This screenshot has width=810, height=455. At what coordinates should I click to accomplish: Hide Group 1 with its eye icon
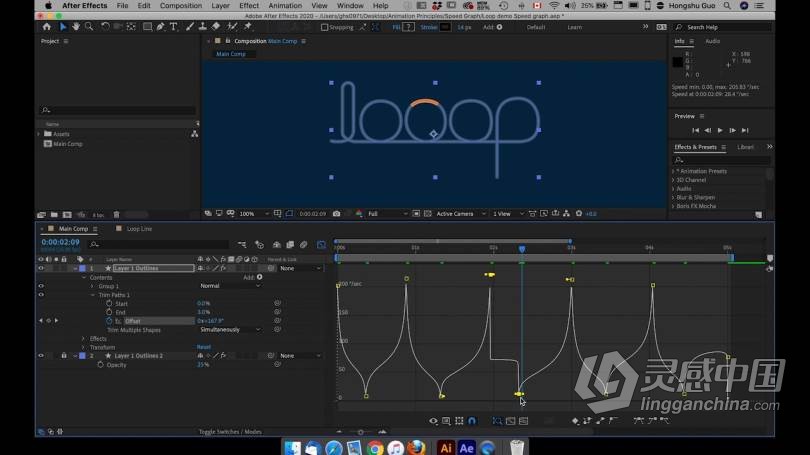41,286
